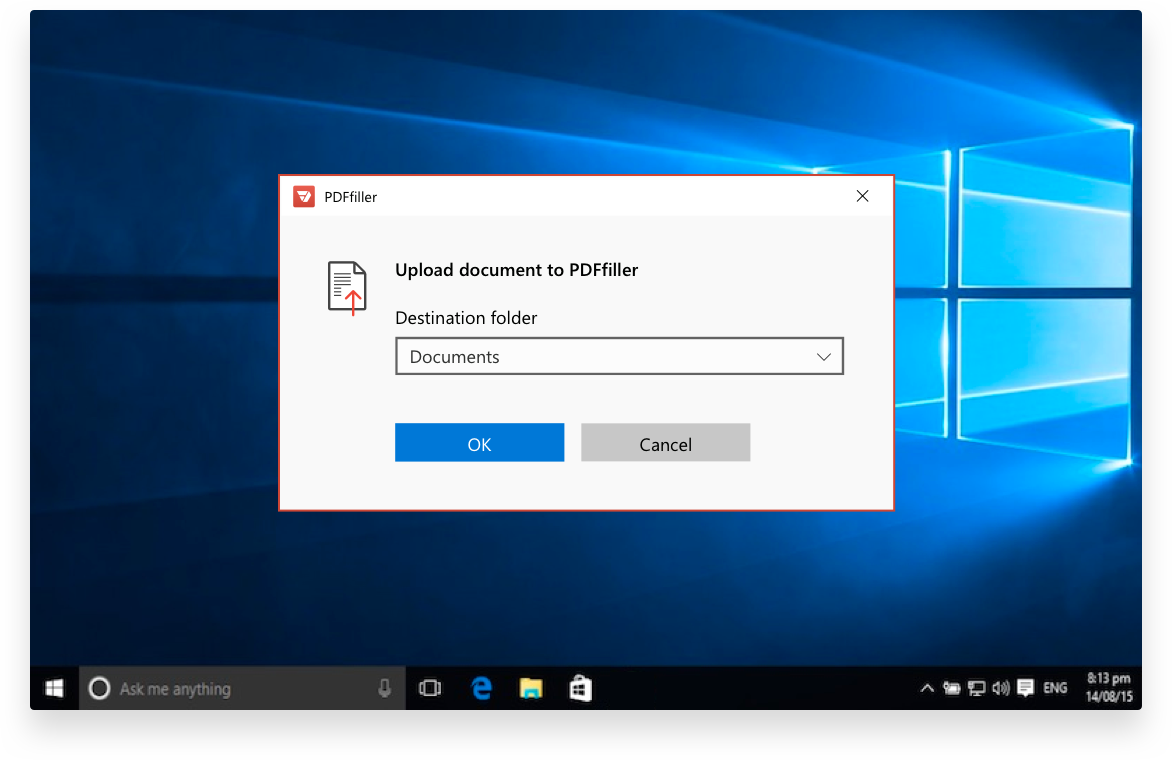Open the Windows Start menu

55,688
